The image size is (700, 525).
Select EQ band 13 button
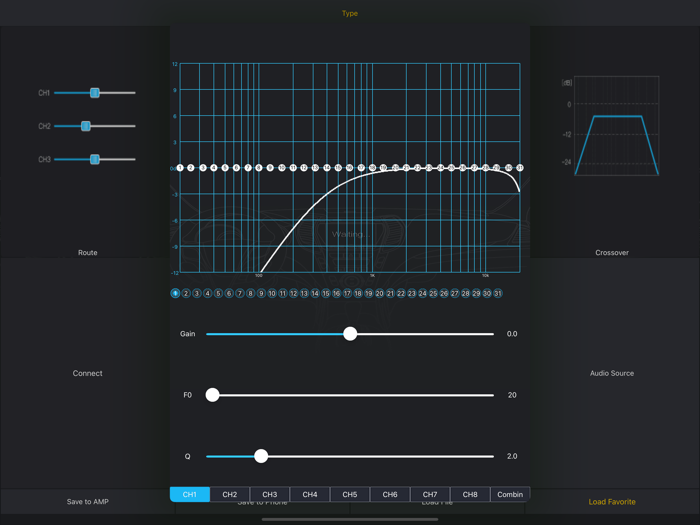tap(304, 293)
